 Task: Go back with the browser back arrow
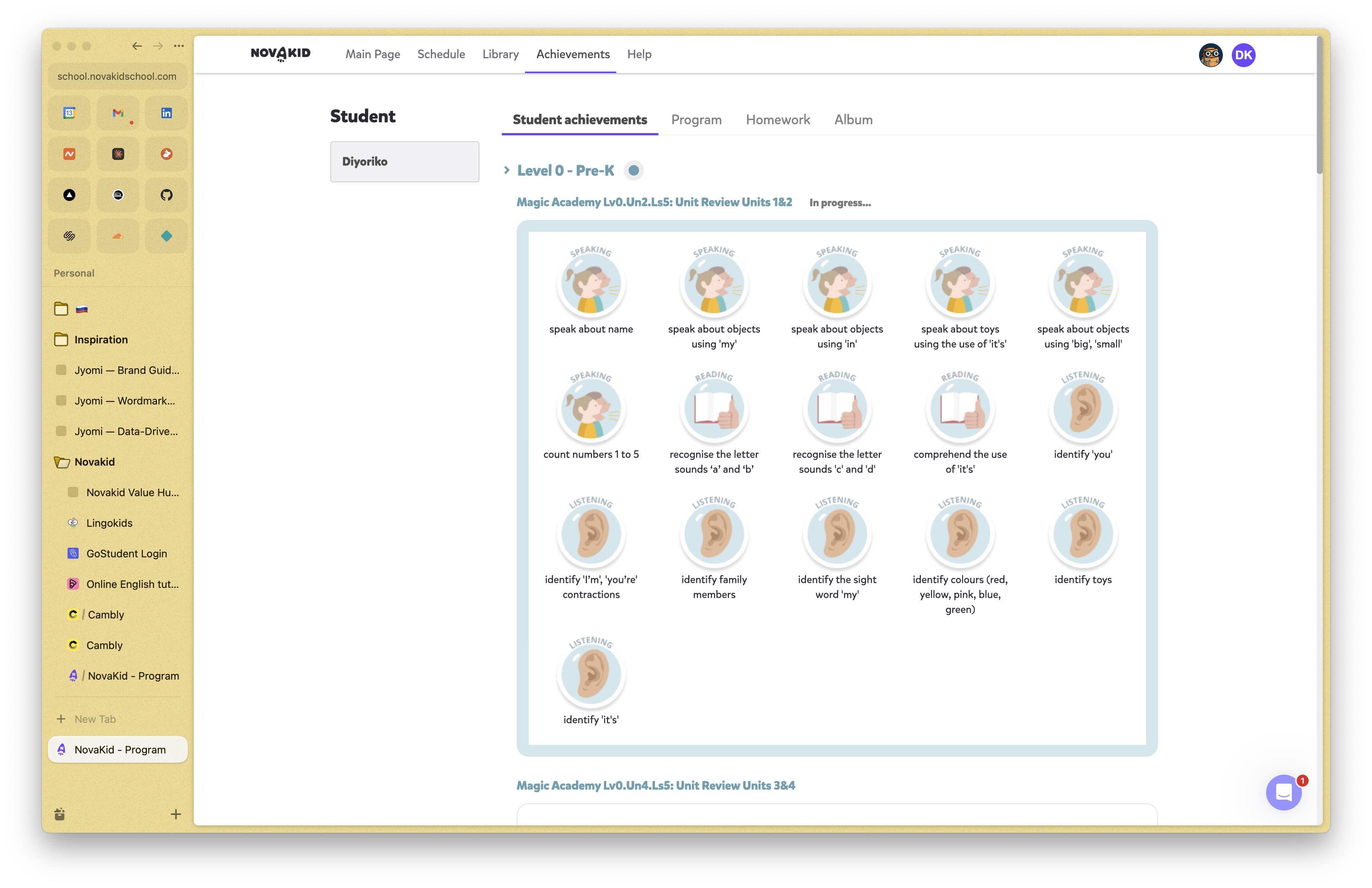click(136, 46)
